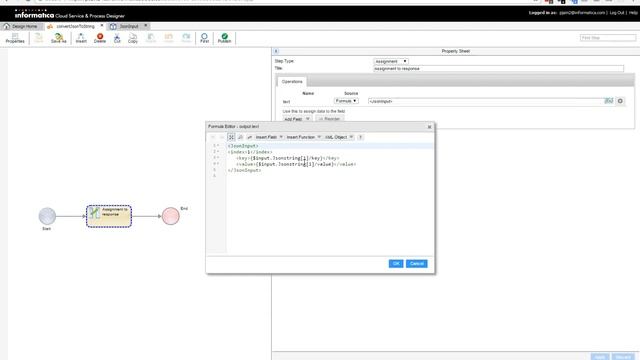Click the undo arrow in Formula Editor
This screenshot has width=640, height=360.
(213, 137)
